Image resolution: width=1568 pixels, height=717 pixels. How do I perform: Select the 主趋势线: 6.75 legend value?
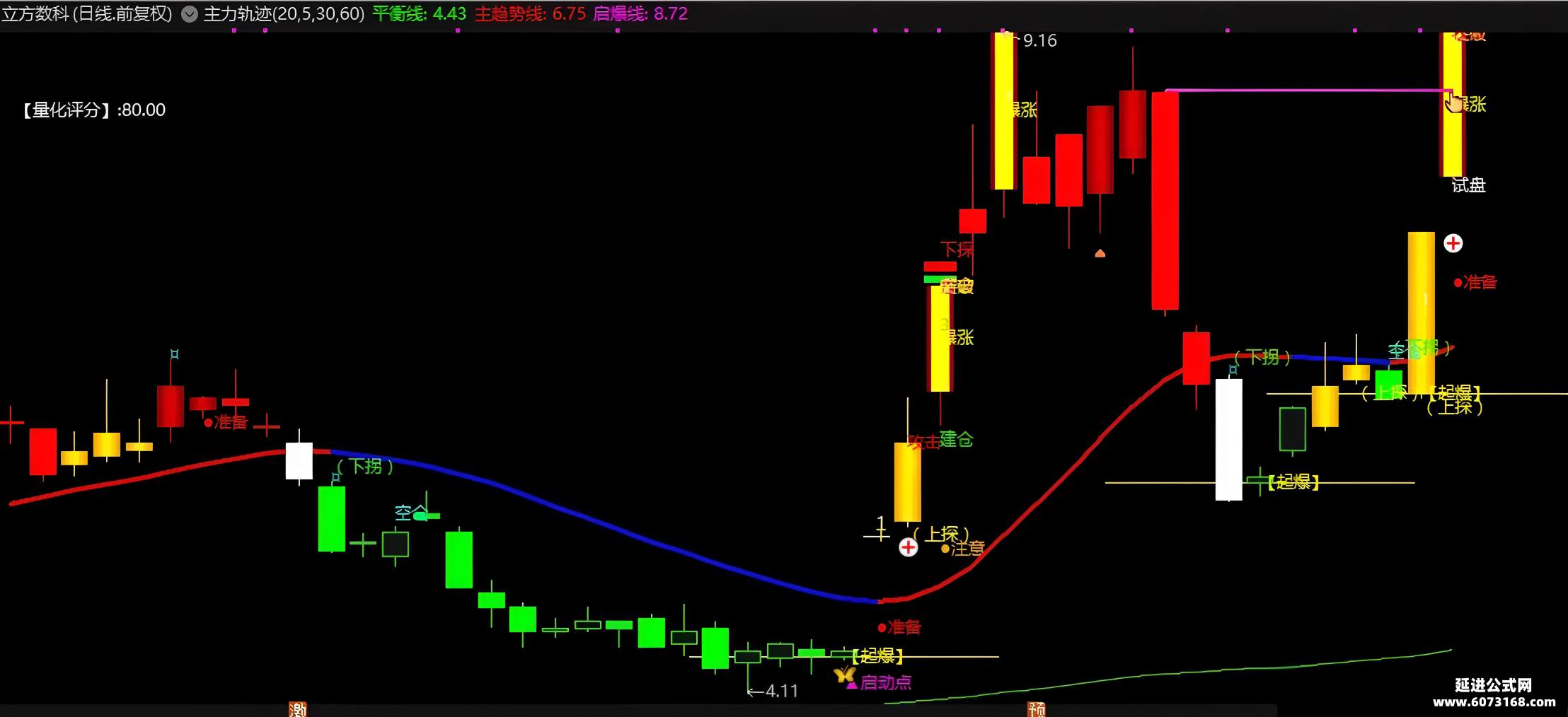tap(531, 14)
